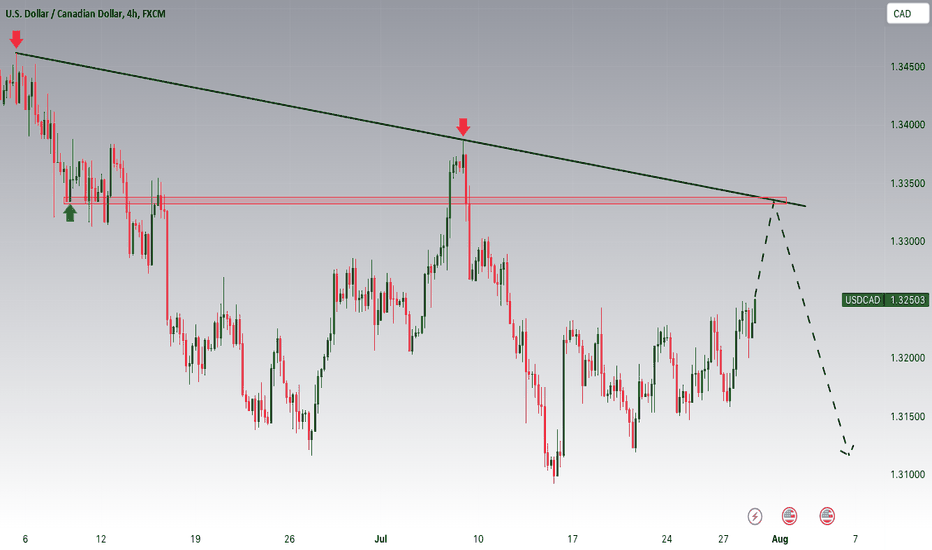Image resolution: width=932 pixels, height=550 pixels.
Task: Click the 1.34500 price axis label
Action: coord(907,67)
